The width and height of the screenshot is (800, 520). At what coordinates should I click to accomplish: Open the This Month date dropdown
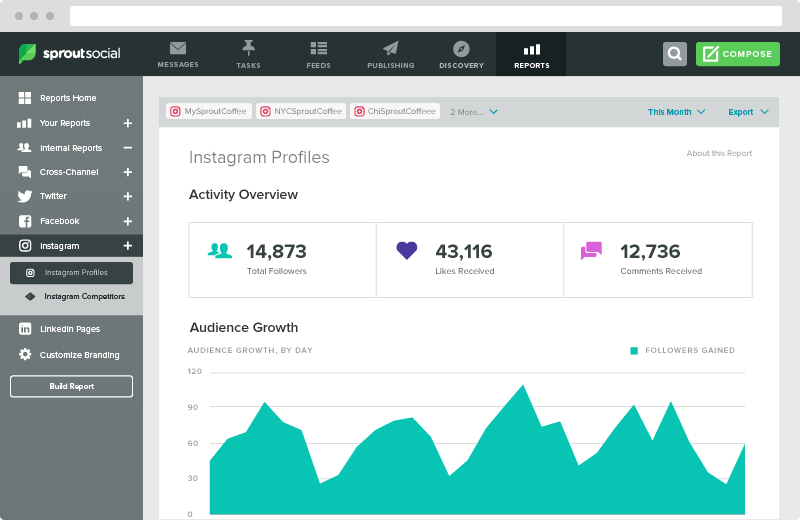(x=676, y=112)
